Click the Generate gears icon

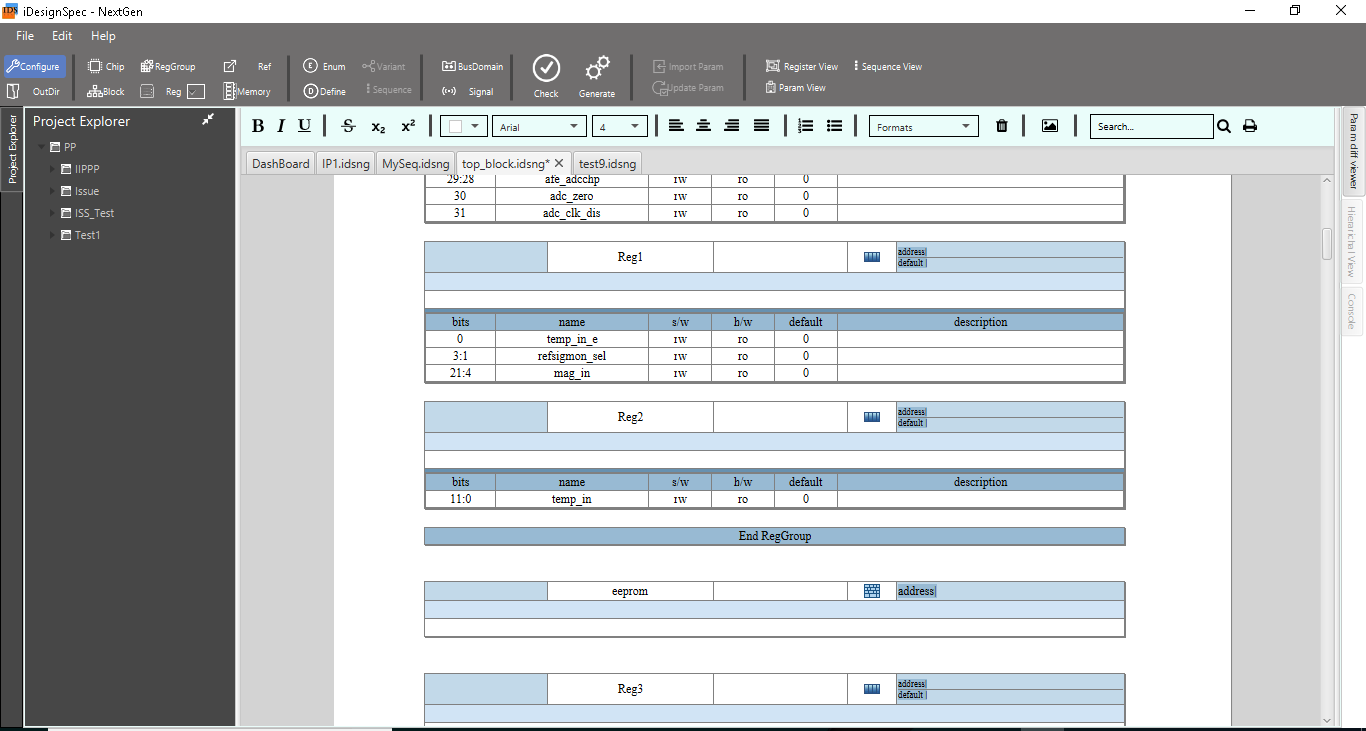coord(597,69)
